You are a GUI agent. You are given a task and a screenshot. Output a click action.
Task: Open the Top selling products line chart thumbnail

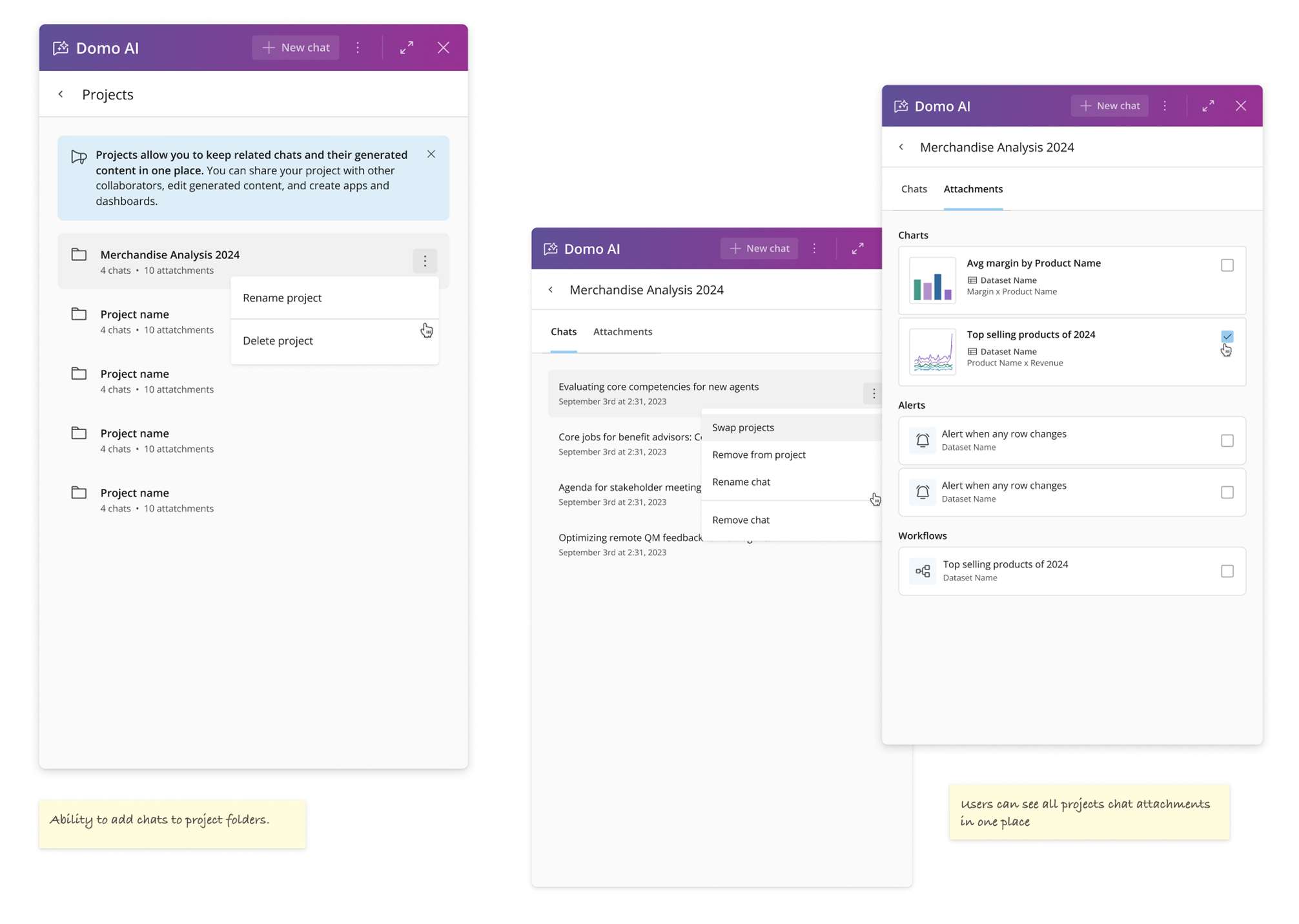coord(932,352)
